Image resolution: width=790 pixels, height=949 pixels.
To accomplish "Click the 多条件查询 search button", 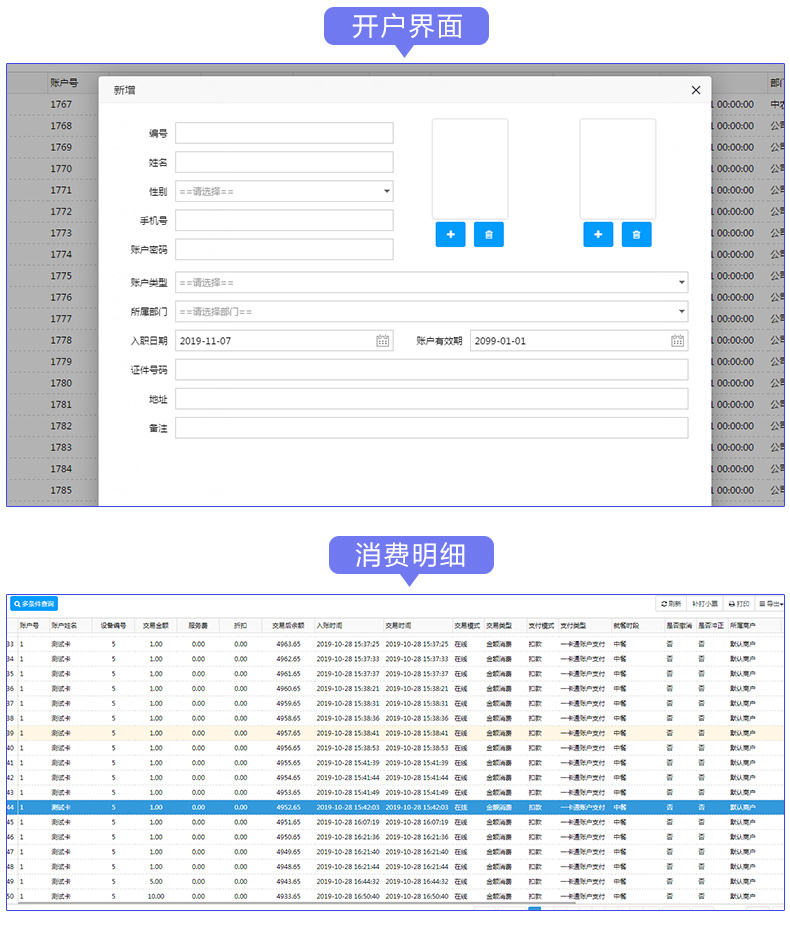I will [34, 604].
